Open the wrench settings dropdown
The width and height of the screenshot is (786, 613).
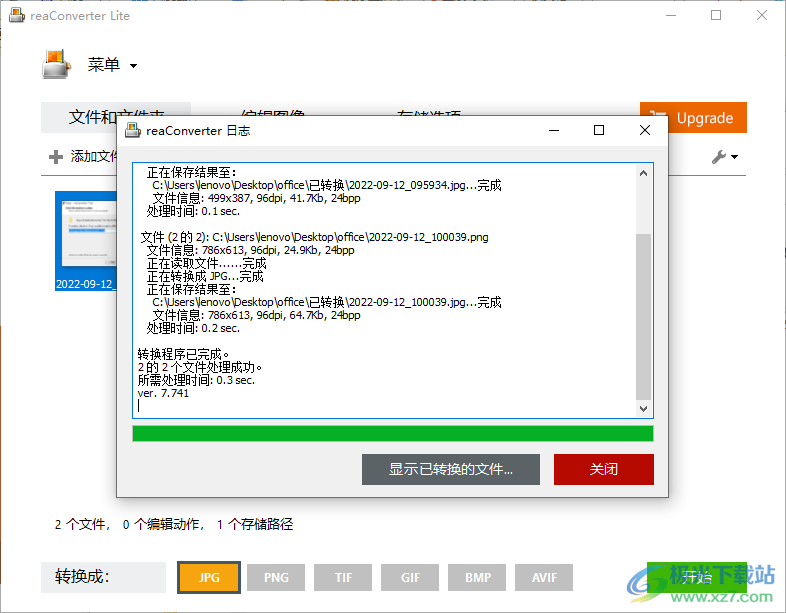click(x=725, y=157)
